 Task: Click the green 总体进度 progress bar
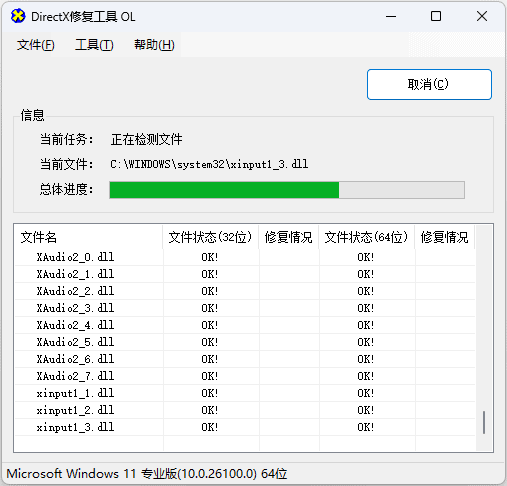tap(287, 190)
